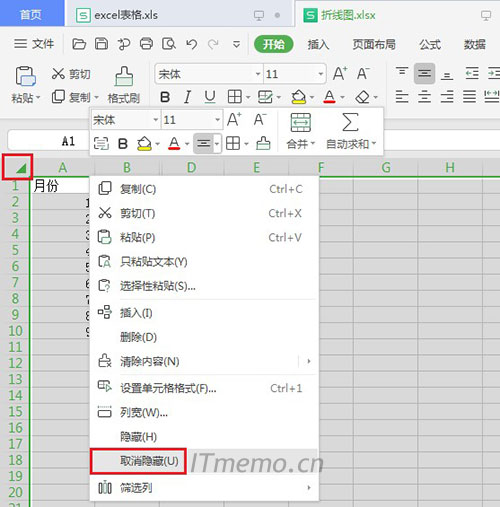This screenshot has width=500, height=507.
Task: Click the ribbon fill color bucket
Action: point(299,97)
